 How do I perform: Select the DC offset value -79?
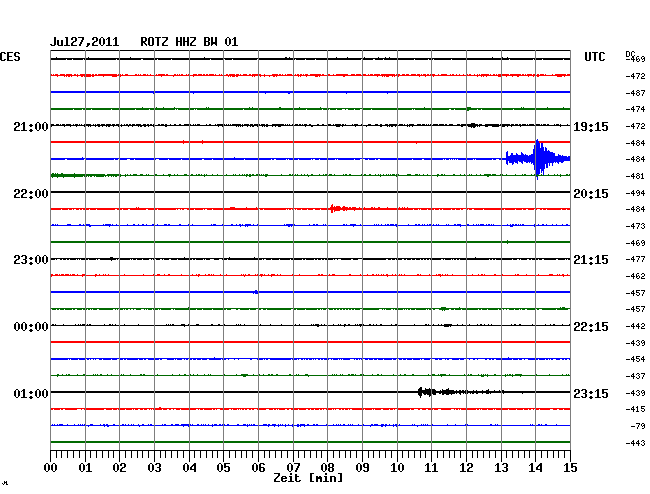pyautogui.click(x=638, y=426)
